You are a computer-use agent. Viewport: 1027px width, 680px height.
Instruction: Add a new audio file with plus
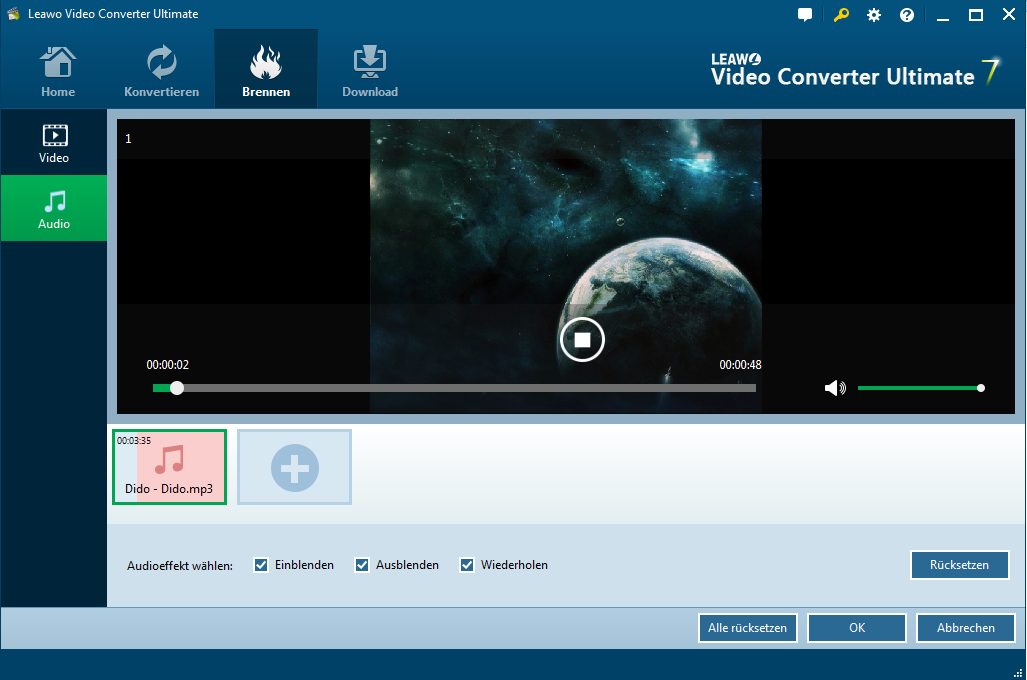(x=295, y=467)
